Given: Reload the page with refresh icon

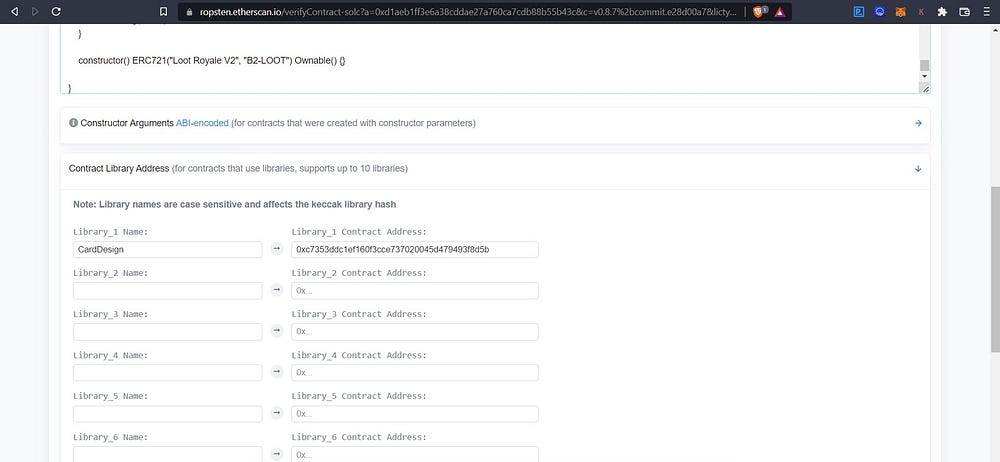Looking at the screenshot, I should [x=55, y=11].
